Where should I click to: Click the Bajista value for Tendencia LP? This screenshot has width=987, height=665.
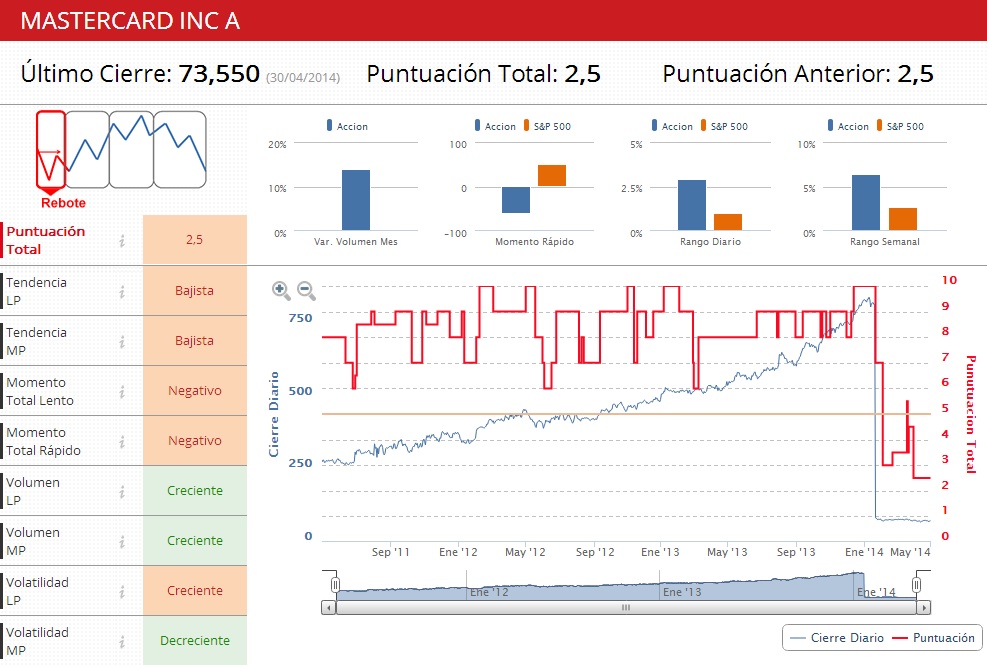pyautogui.click(x=194, y=291)
